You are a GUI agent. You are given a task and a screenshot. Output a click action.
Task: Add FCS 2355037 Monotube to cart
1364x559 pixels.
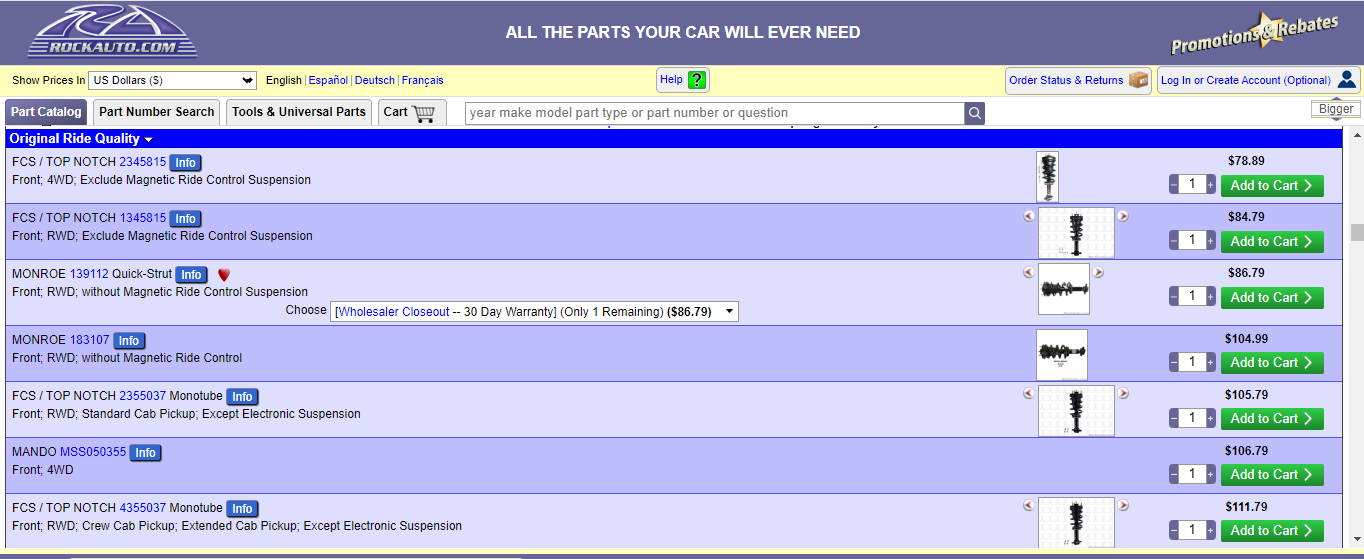1272,418
